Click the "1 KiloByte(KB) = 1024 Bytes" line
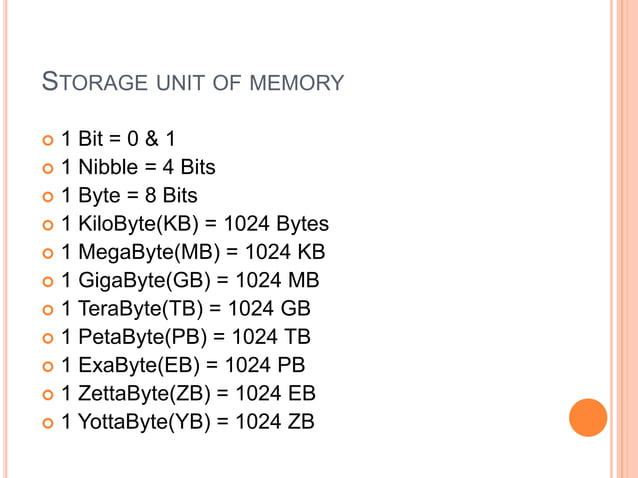This screenshot has height=478, width=638. tap(195, 223)
